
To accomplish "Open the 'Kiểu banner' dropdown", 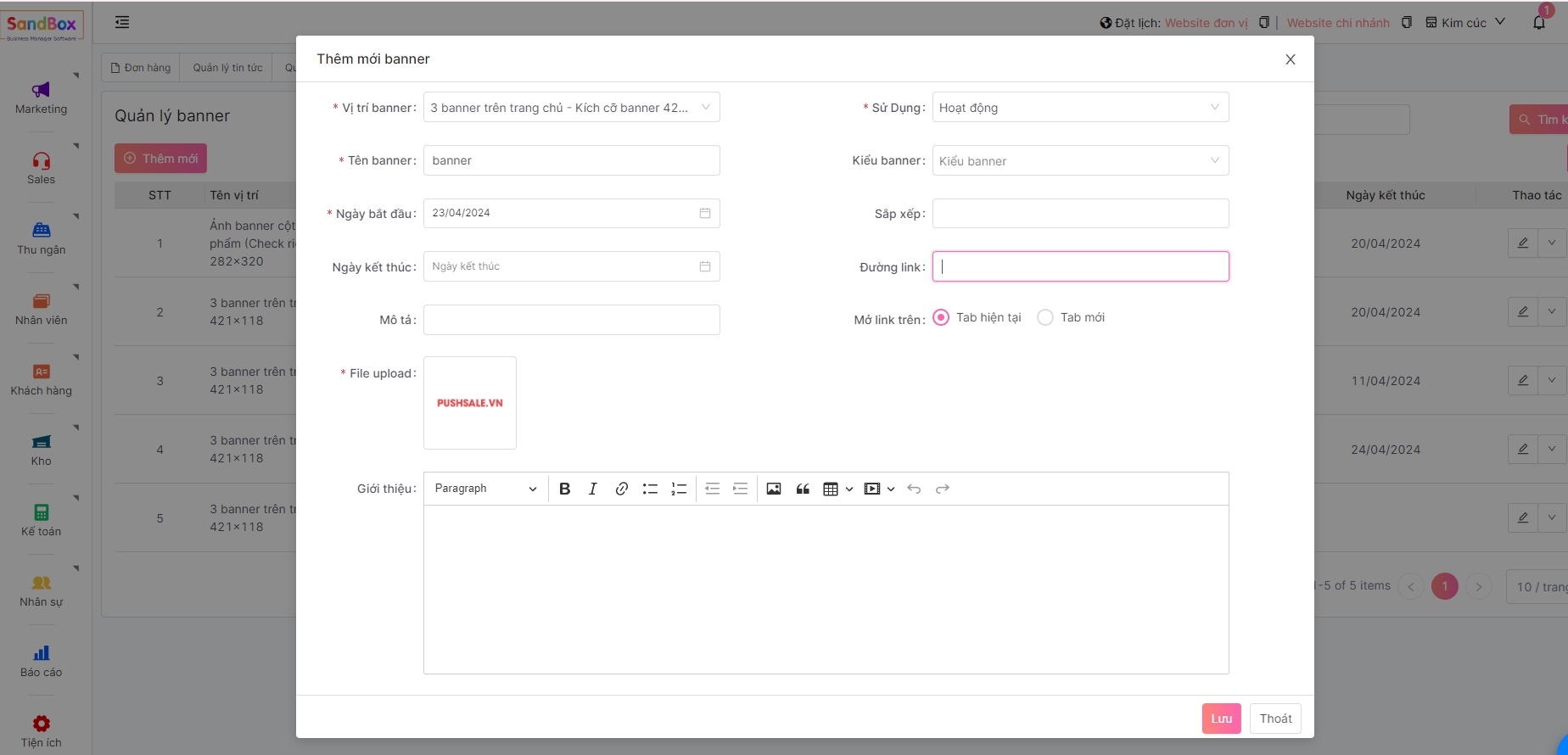I will point(1079,161).
